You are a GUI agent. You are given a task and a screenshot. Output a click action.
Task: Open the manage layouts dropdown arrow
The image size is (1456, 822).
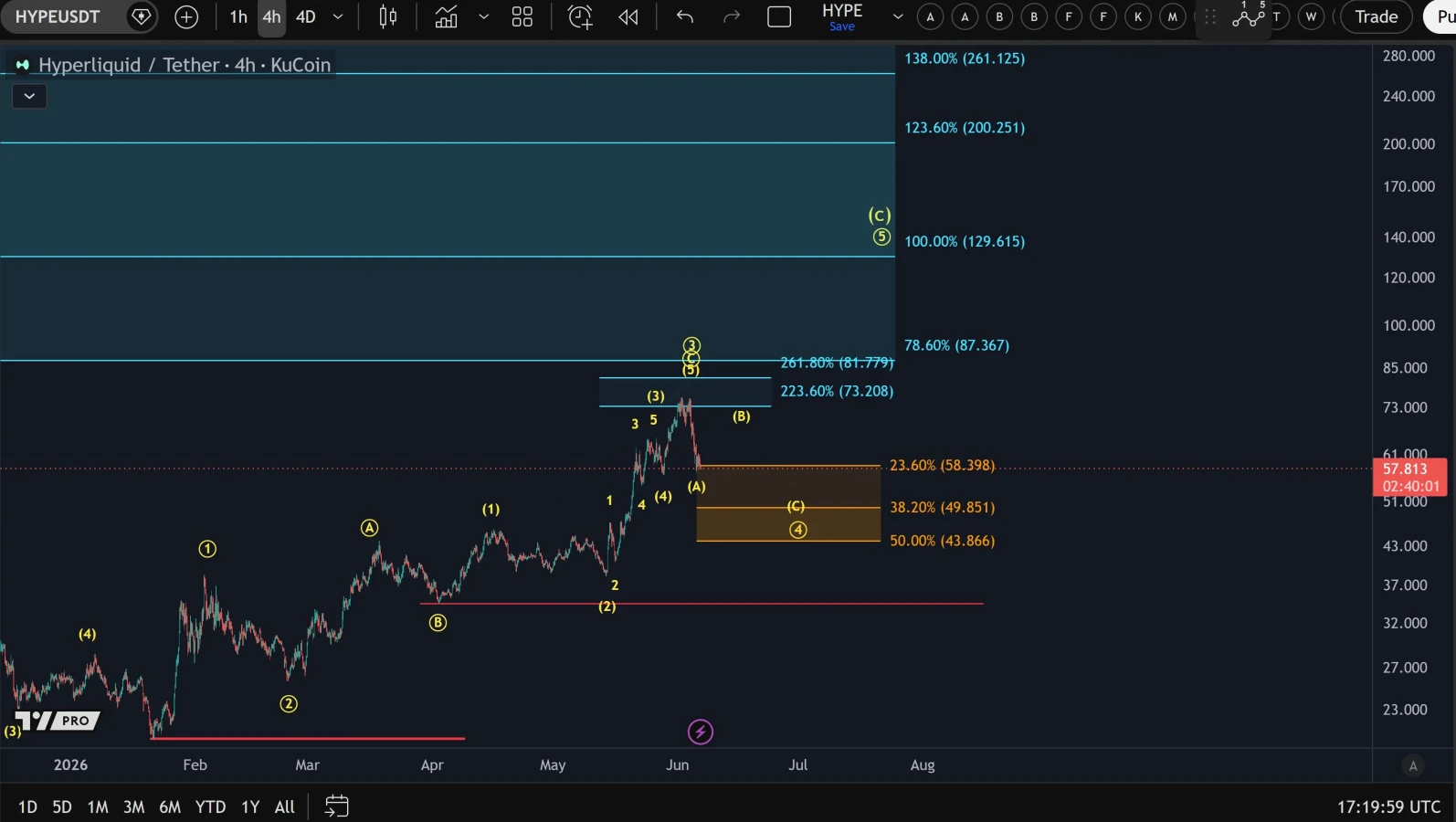[898, 16]
